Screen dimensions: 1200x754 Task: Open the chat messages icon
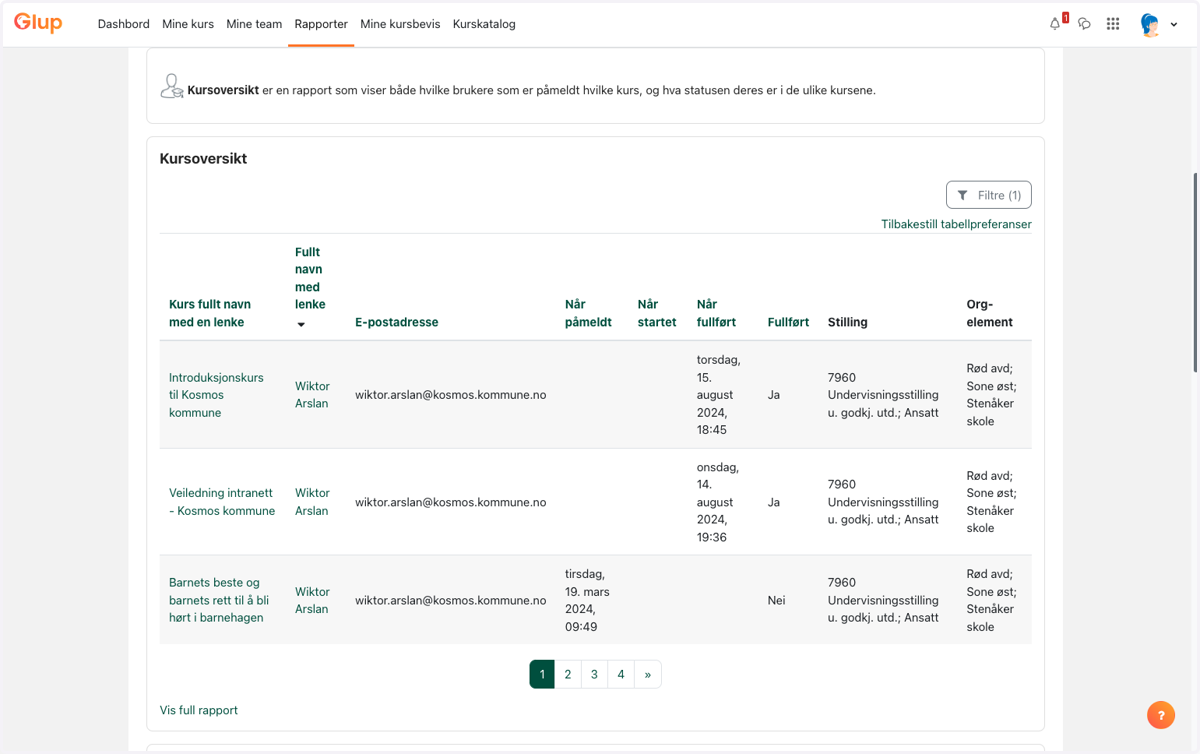[1084, 24]
